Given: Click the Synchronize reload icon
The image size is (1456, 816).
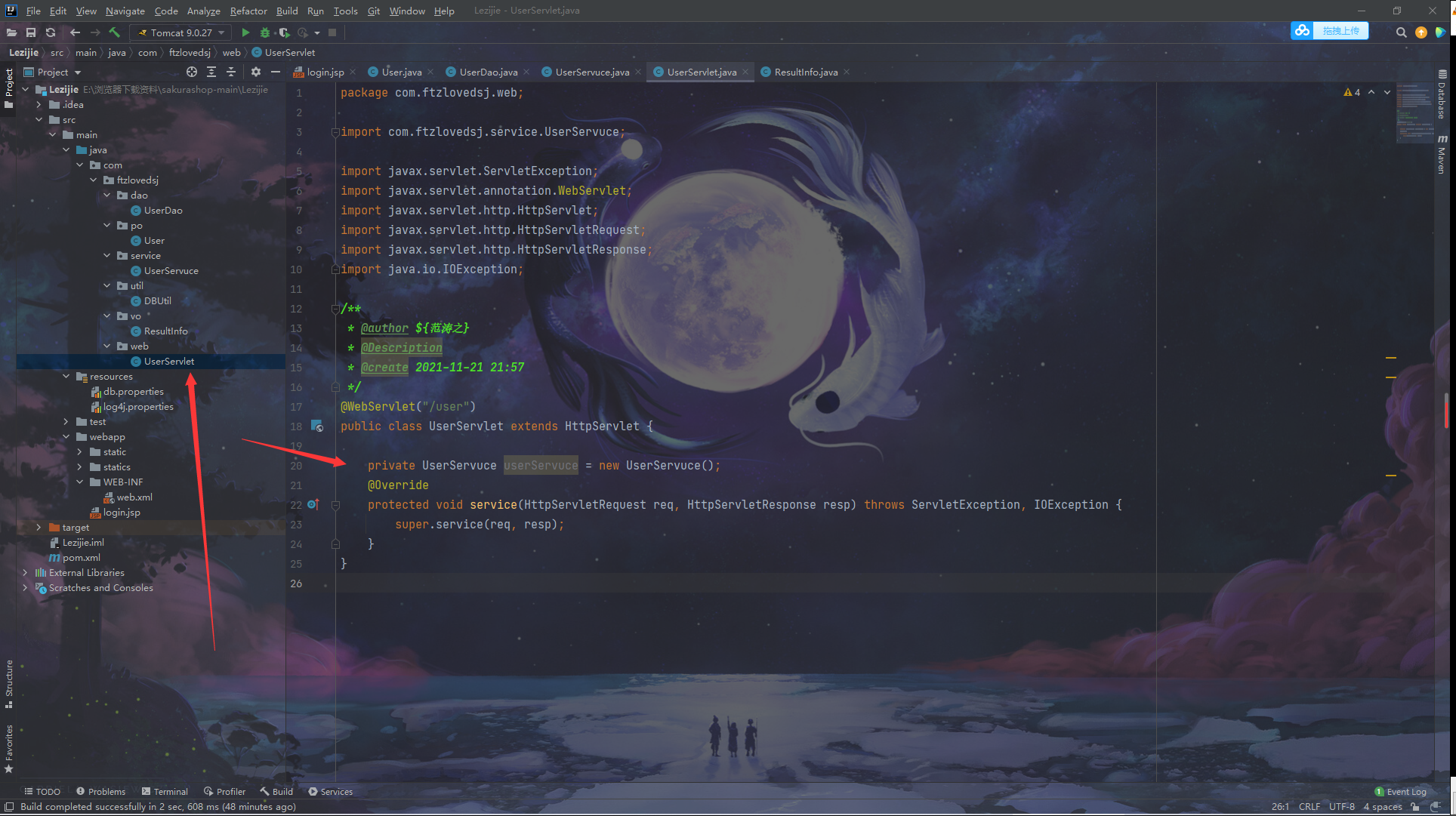Looking at the screenshot, I should (51, 32).
